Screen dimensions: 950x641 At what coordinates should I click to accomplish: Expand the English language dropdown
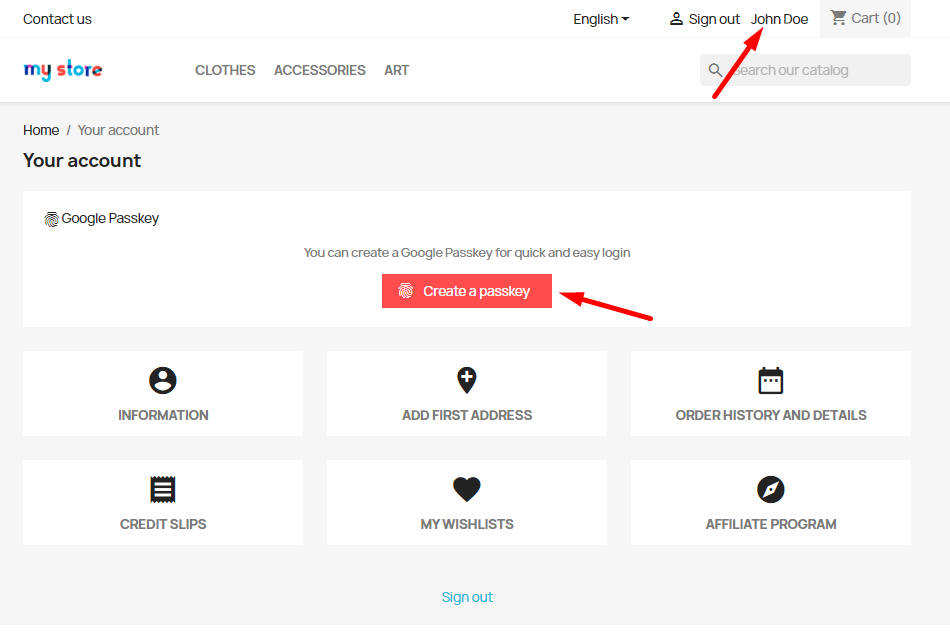coord(601,19)
